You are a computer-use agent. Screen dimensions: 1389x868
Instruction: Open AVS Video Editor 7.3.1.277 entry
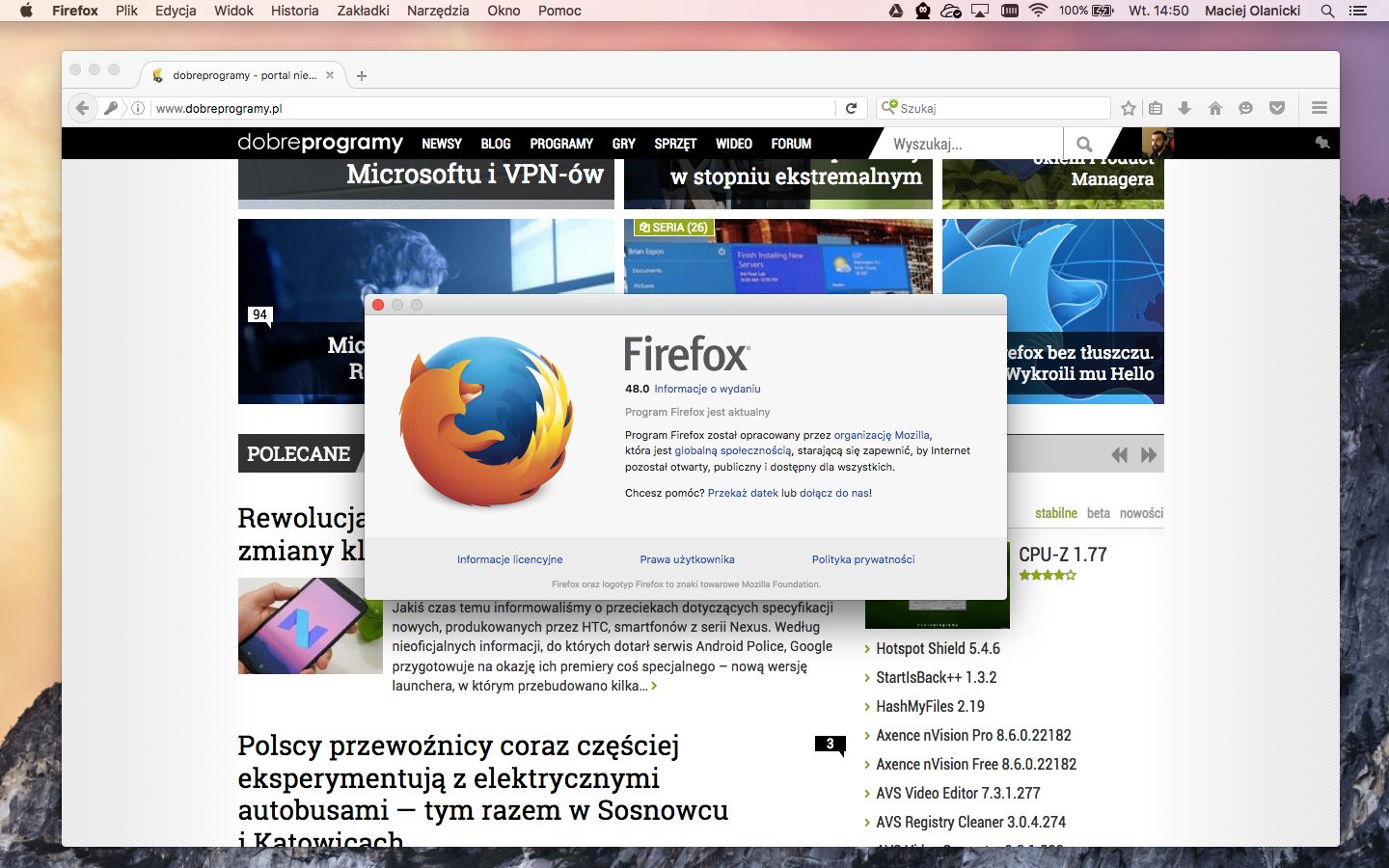coord(958,794)
